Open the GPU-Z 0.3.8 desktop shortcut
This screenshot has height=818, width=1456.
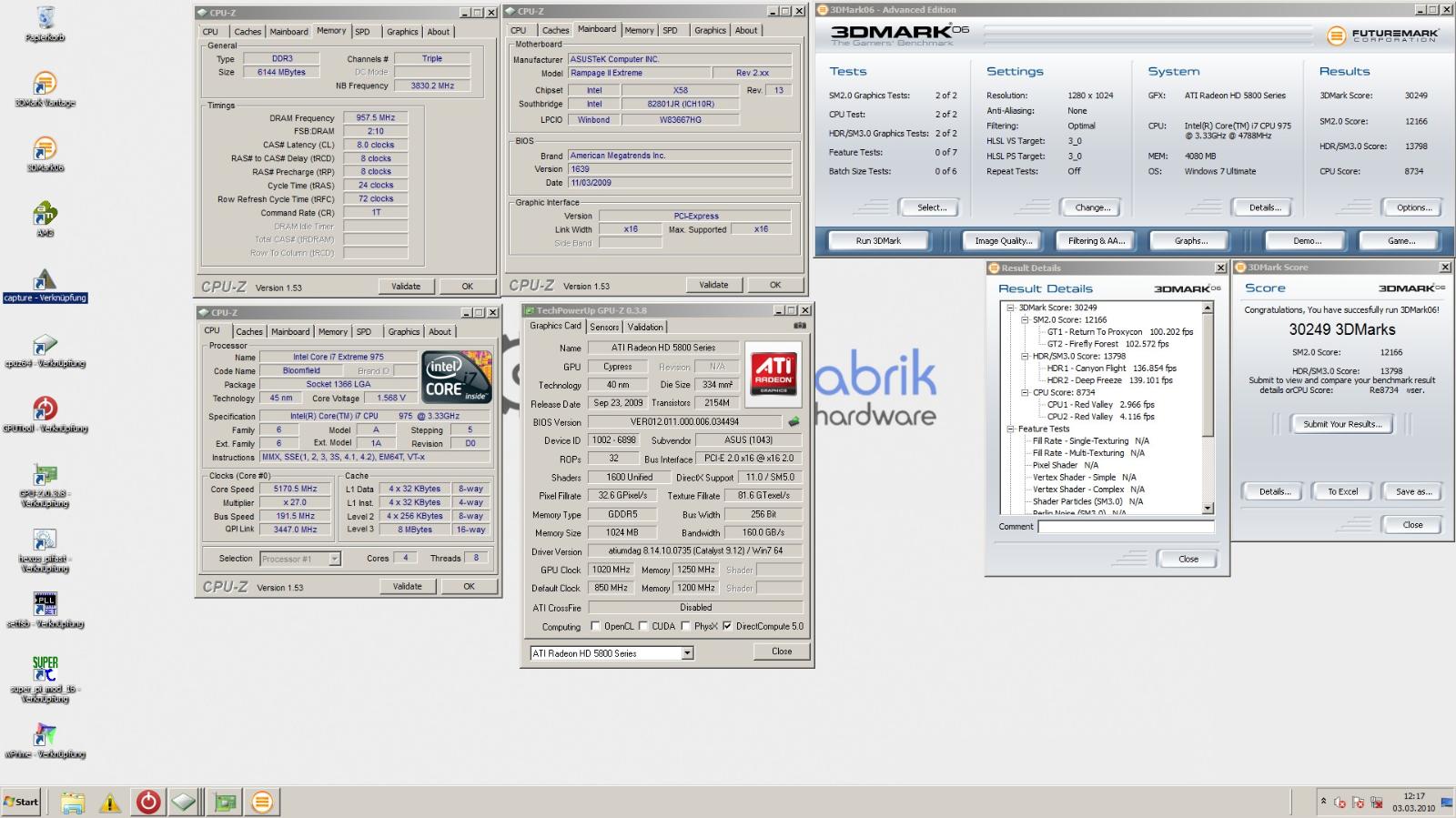[45, 485]
